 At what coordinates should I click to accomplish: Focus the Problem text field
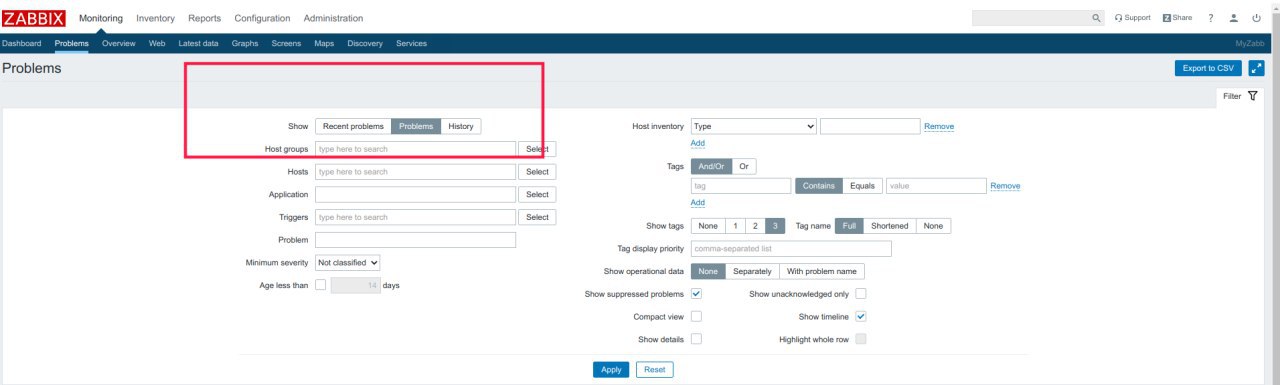pyautogui.click(x=415, y=240)
